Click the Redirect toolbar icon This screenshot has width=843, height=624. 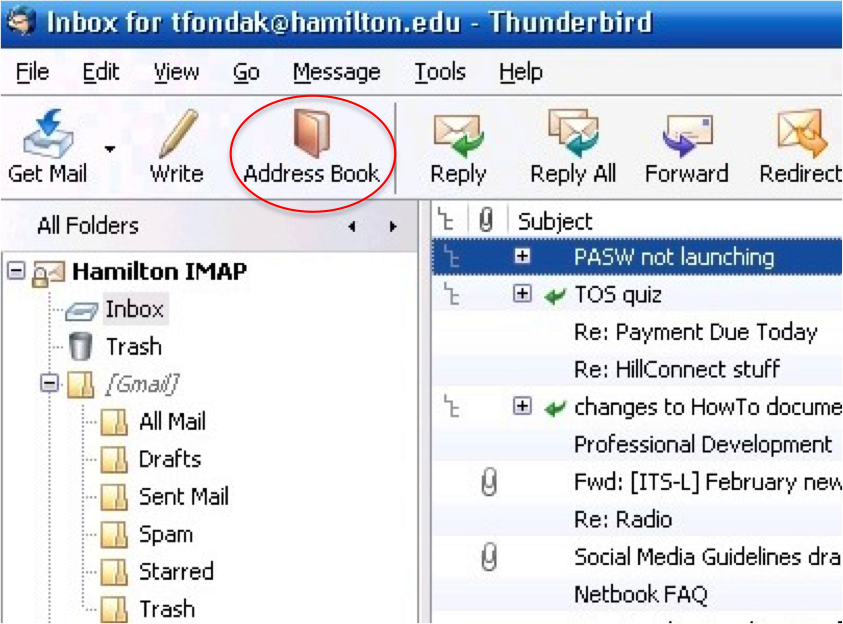(x=802, y=133)
